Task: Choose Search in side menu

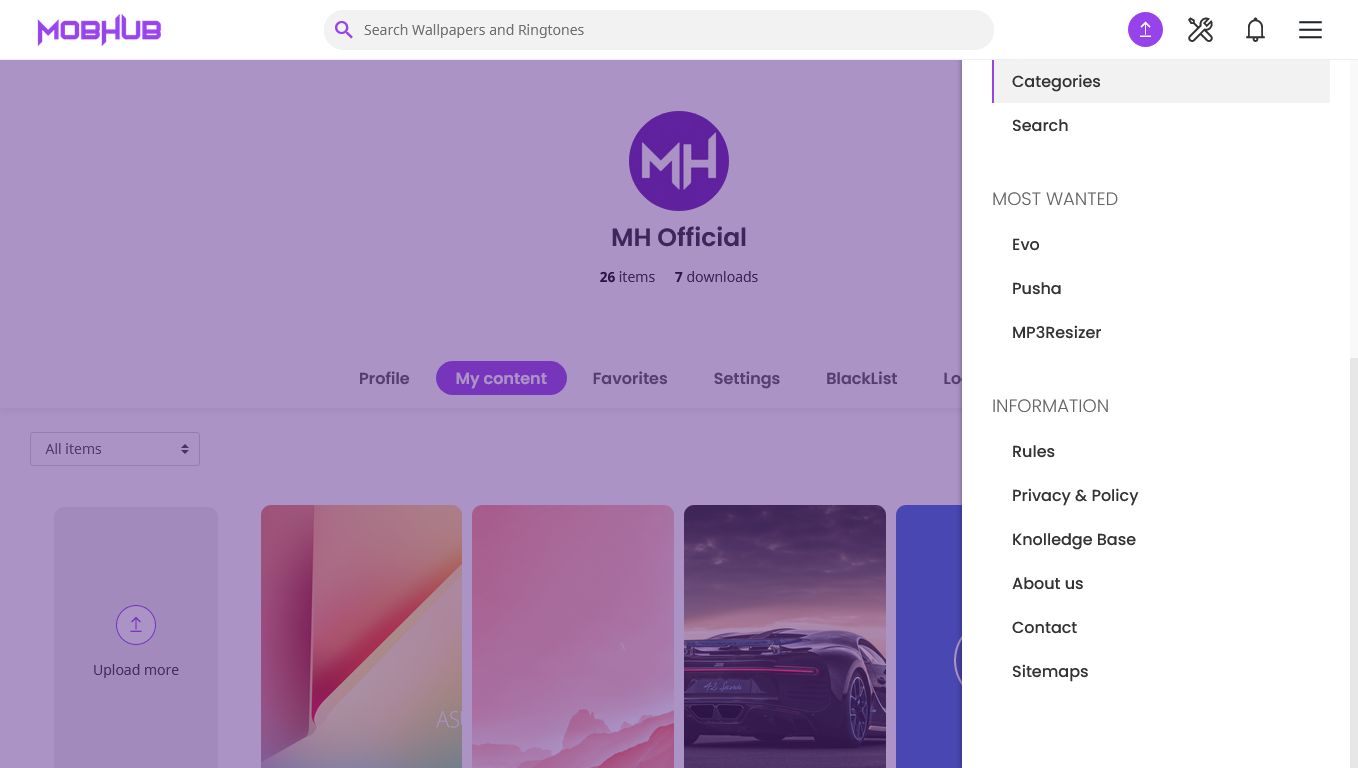Action: (1040, 125)
